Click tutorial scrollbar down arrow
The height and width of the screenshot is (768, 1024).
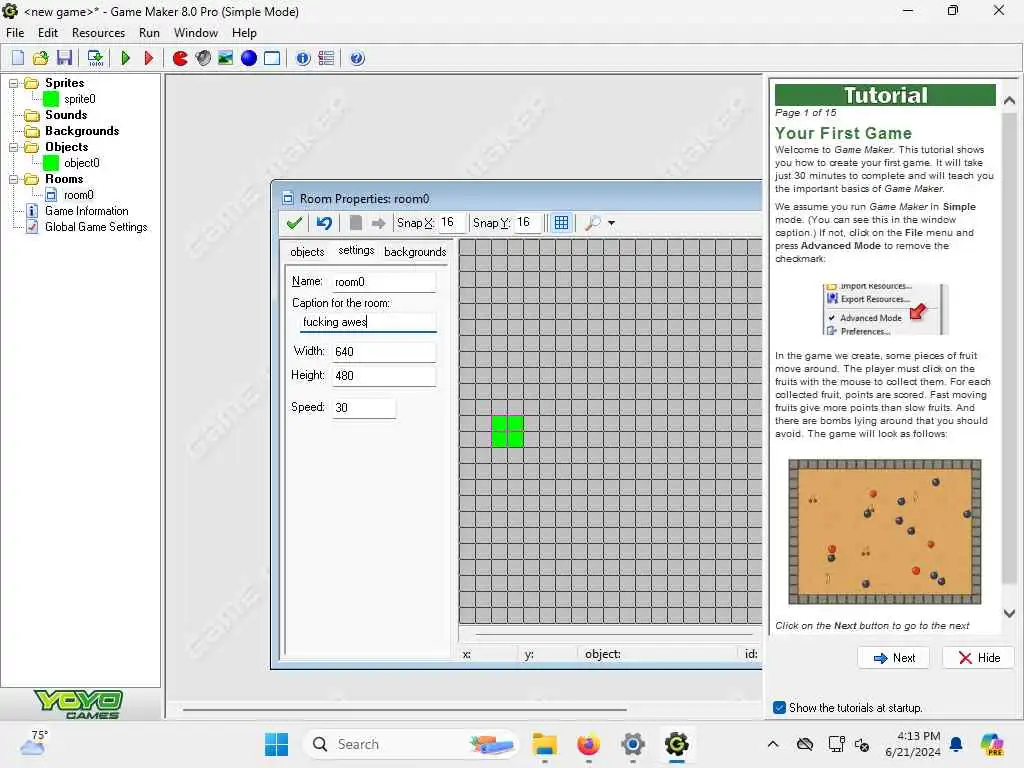(x=1009, y=614)
